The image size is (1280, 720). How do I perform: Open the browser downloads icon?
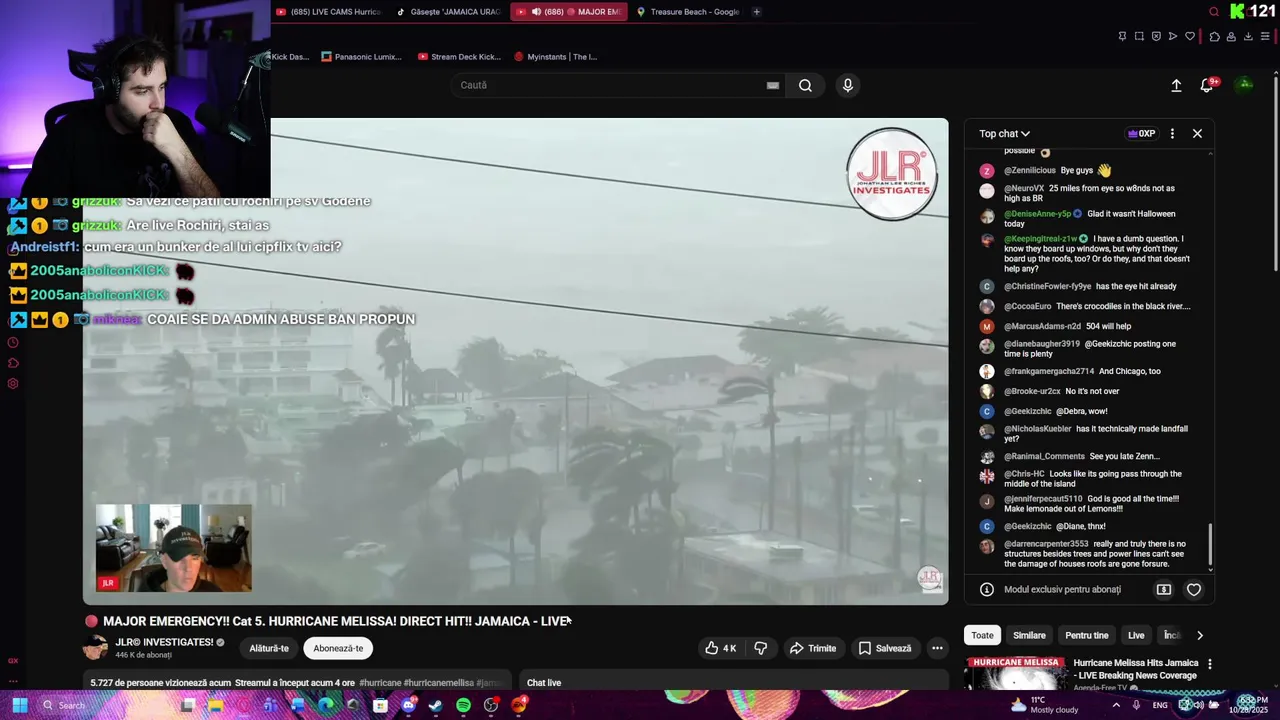pyautogui.click(x=1248, y=36)
